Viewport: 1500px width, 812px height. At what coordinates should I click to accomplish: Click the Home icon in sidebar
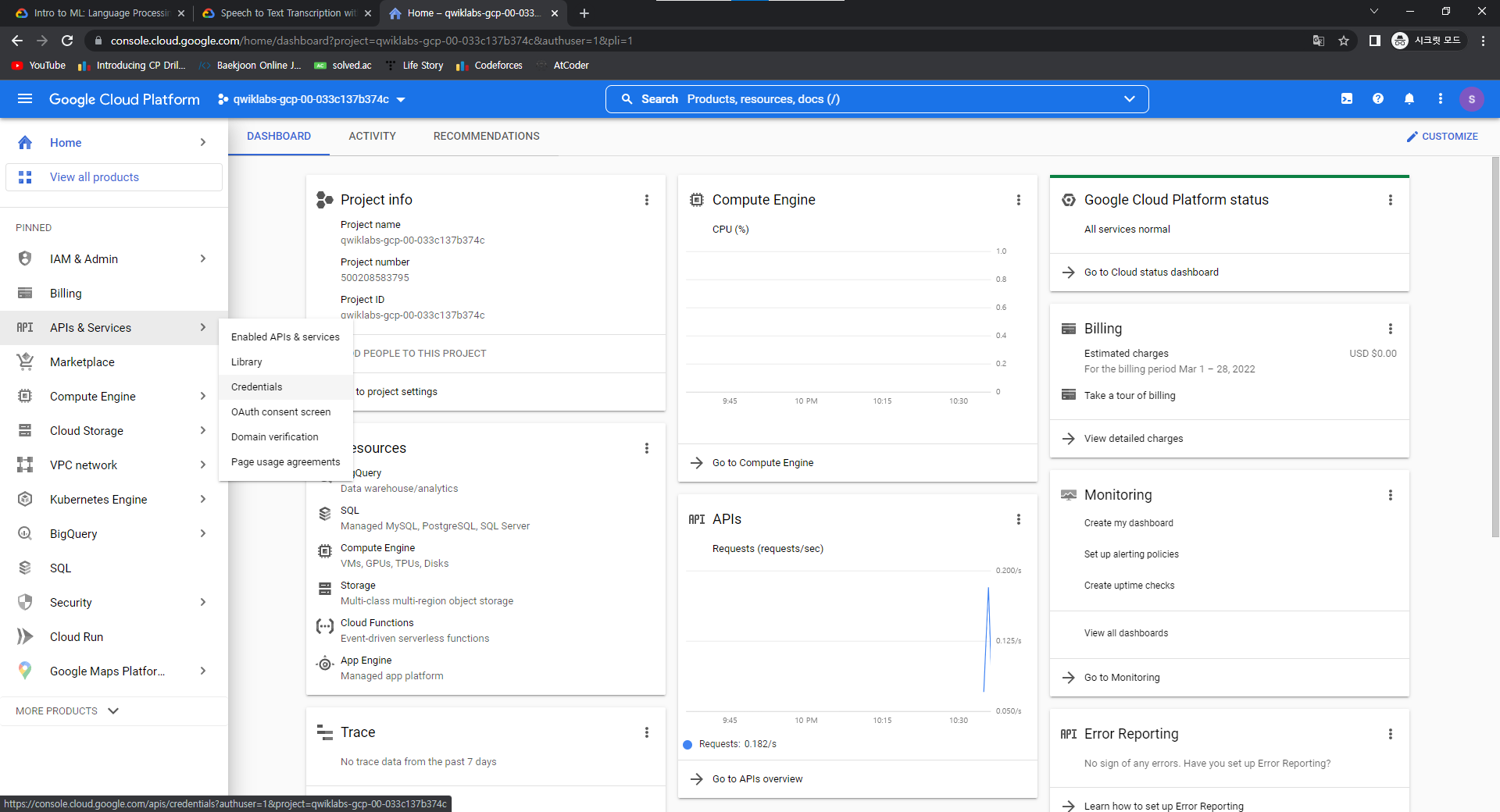25,142
